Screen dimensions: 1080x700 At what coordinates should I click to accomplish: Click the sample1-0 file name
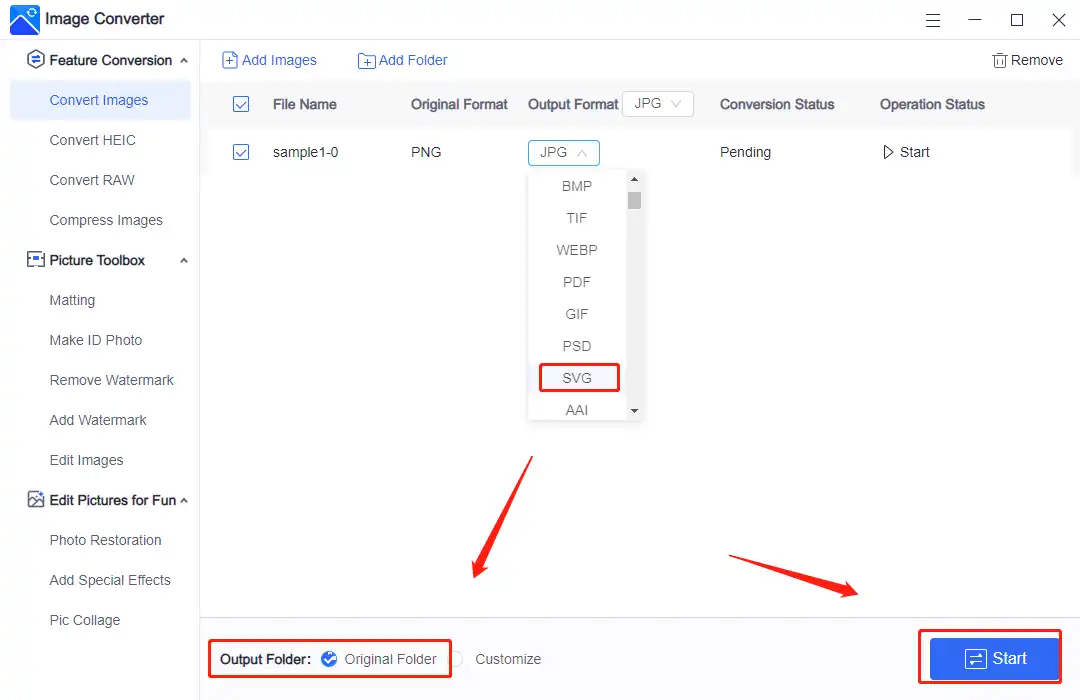[305, 152]
